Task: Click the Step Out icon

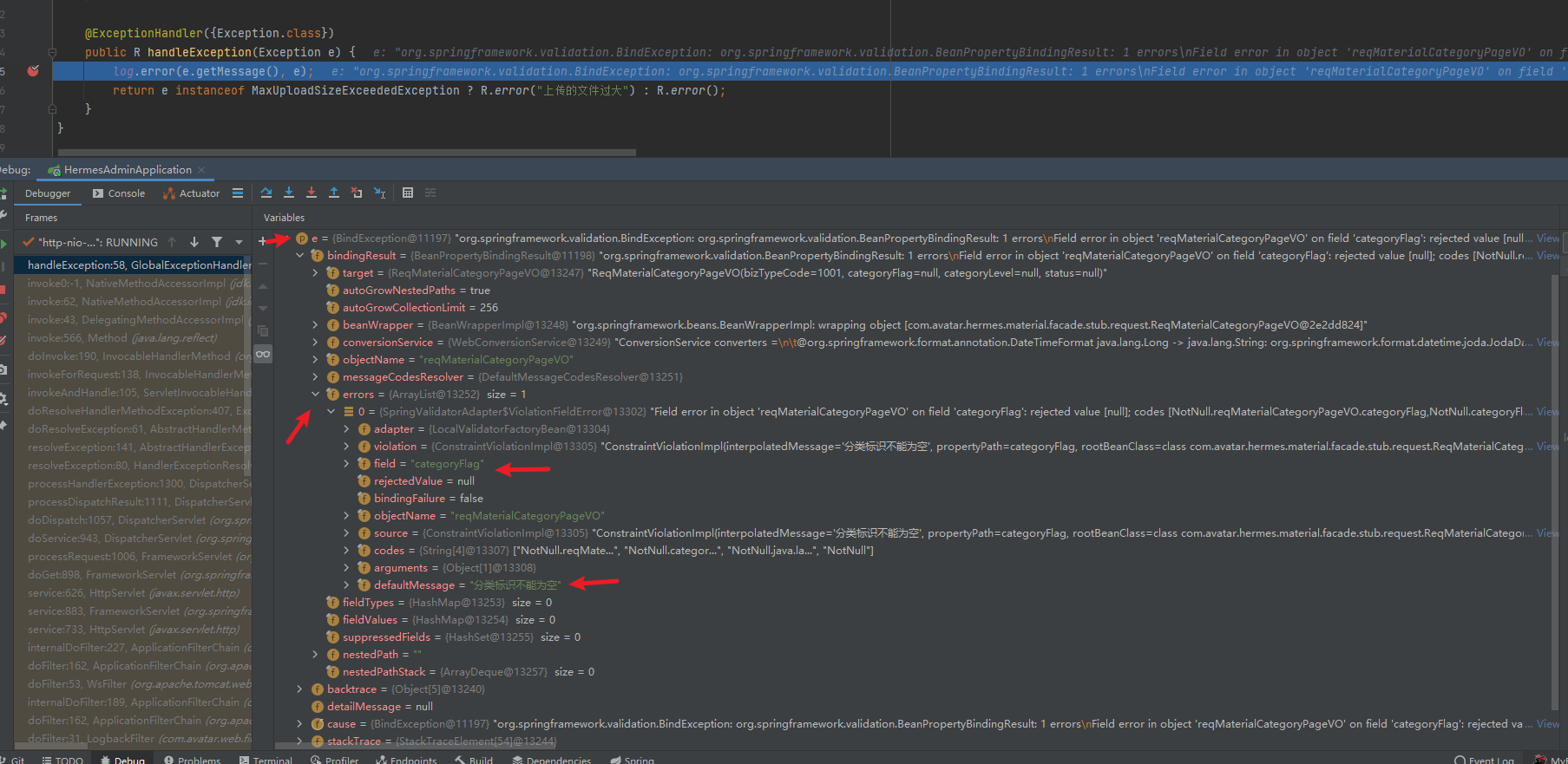Action: 334,193
